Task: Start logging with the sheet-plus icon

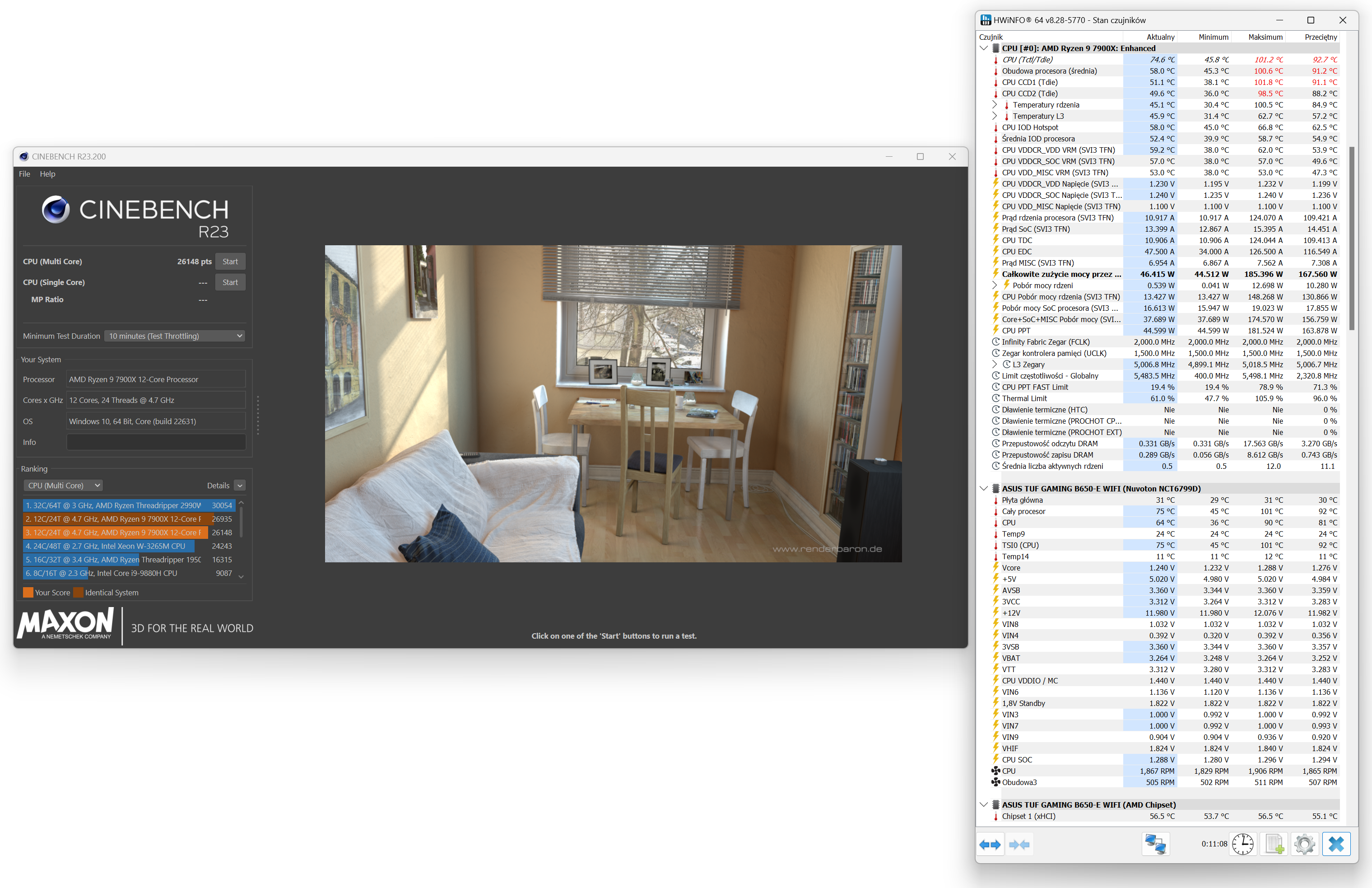Action: click(x=1274, y=845)
